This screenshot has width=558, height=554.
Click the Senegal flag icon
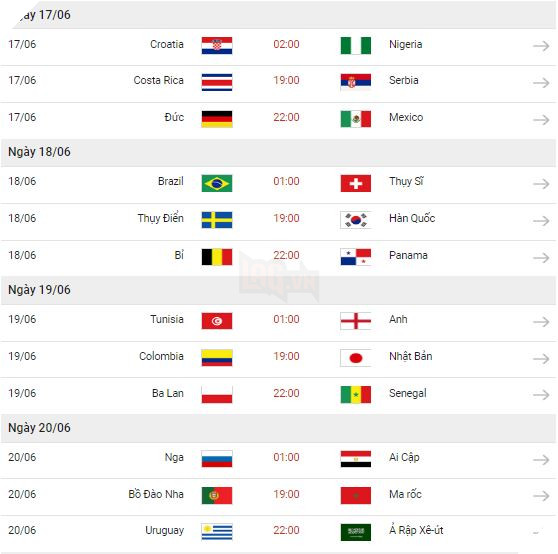click(356, 395)
